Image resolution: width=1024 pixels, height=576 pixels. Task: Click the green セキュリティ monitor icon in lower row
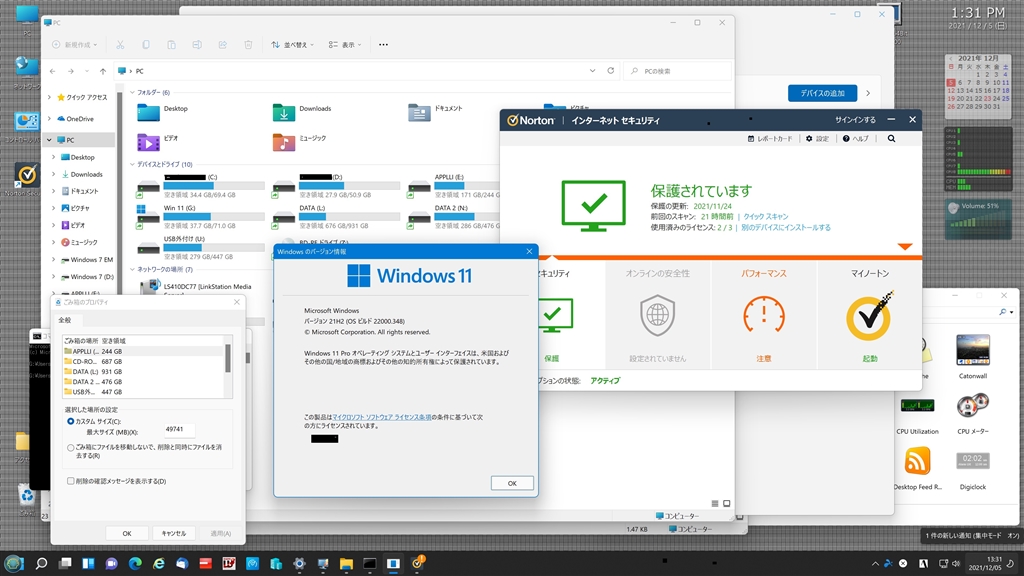tap(554, 315)
